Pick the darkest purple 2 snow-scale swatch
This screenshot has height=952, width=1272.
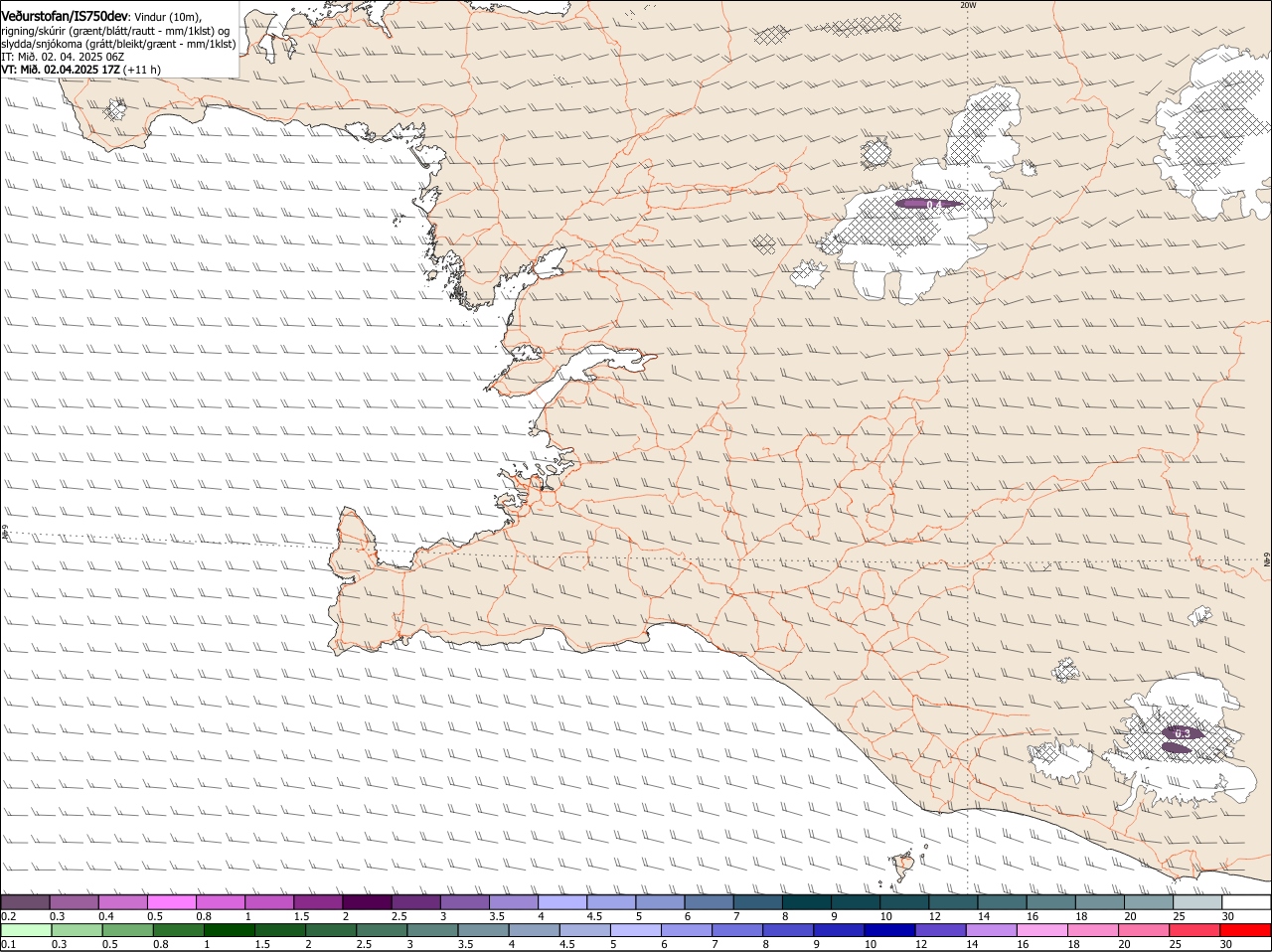coord(367,902)
